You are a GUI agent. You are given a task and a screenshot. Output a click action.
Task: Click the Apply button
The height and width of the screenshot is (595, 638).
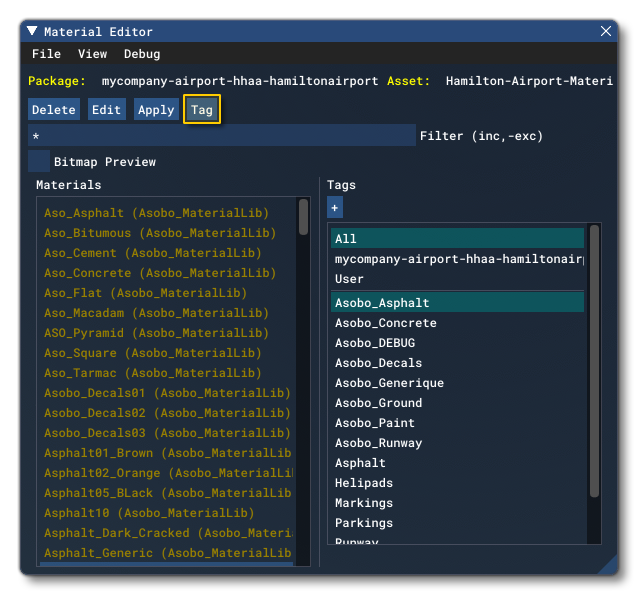156,109
